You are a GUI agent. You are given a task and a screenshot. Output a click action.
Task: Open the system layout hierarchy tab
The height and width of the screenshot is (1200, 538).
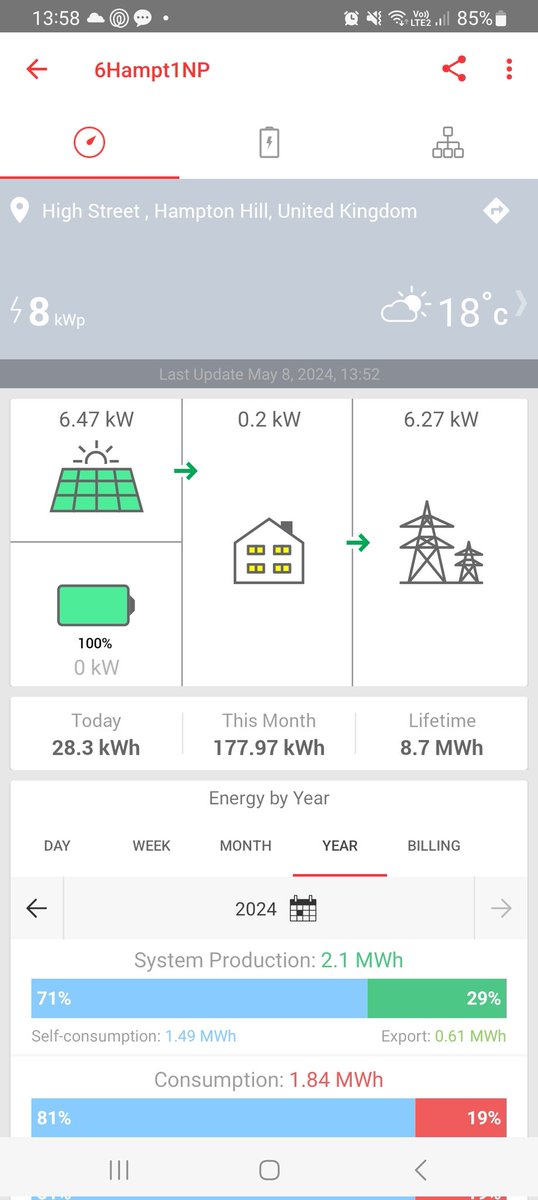point(448,143)
